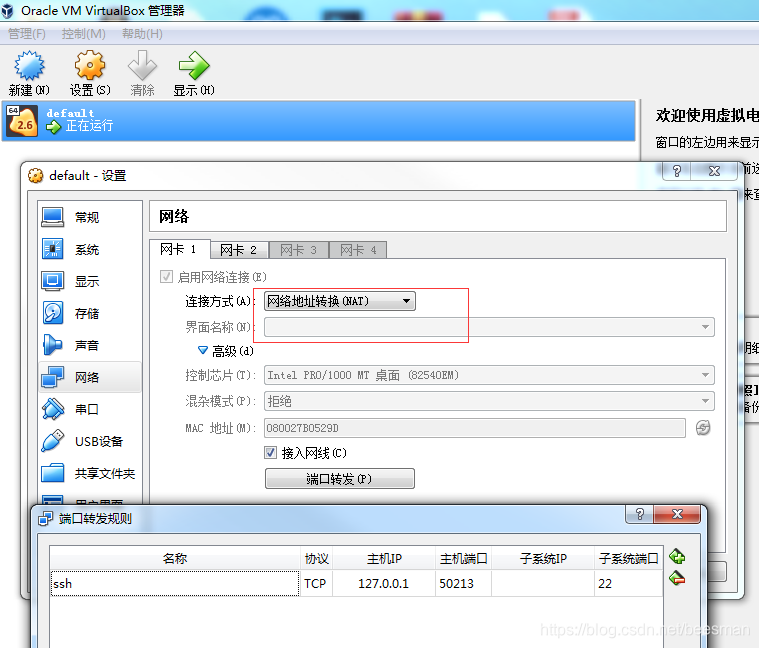Image resolution: width=759 pixels, height=648 pixels.
Task: Click the 协议 column header
Action: pos(316,558)
